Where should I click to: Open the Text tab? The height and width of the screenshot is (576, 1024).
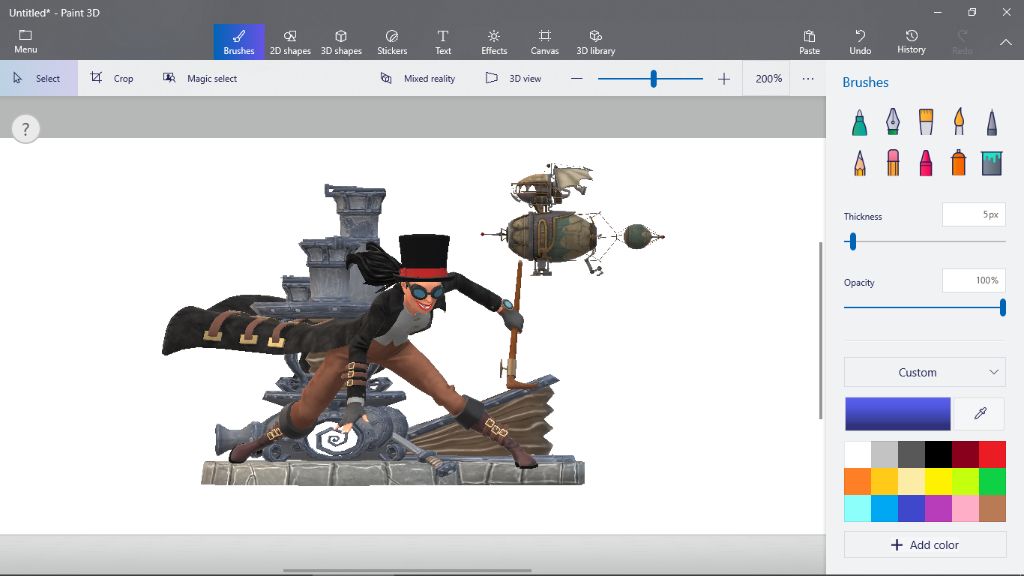point(443,42)
